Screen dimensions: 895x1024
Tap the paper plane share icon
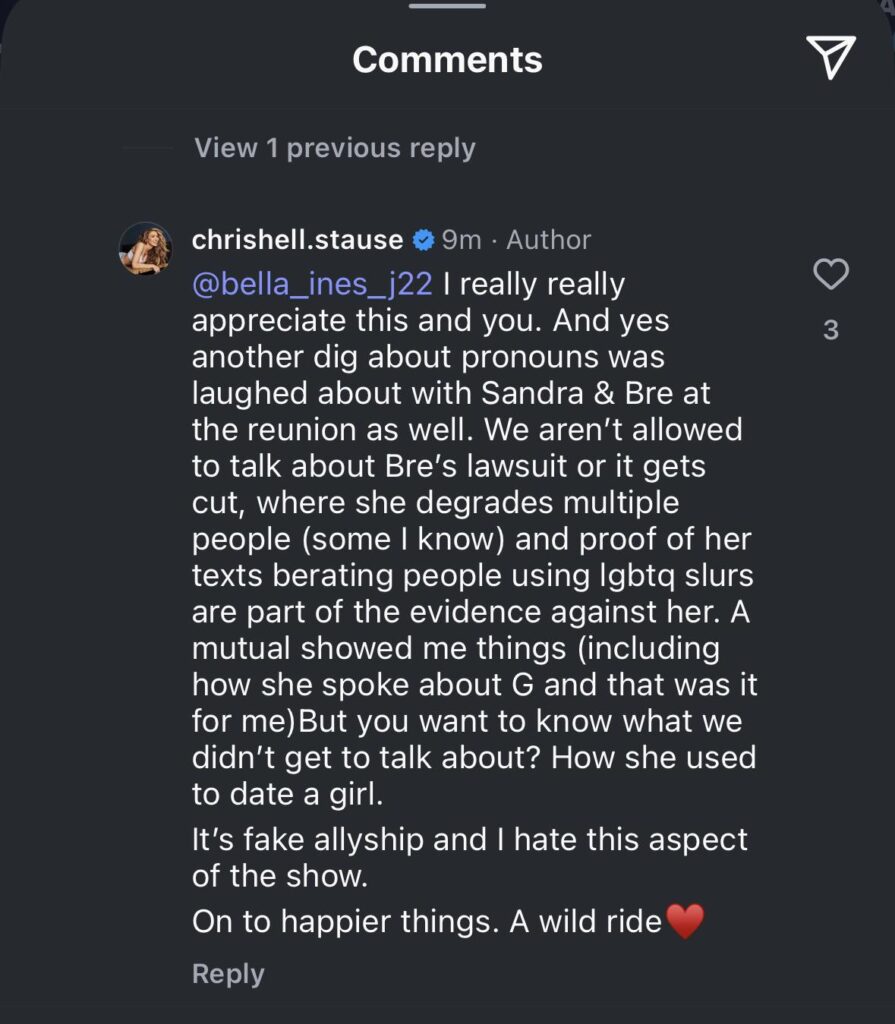[830, 57]
